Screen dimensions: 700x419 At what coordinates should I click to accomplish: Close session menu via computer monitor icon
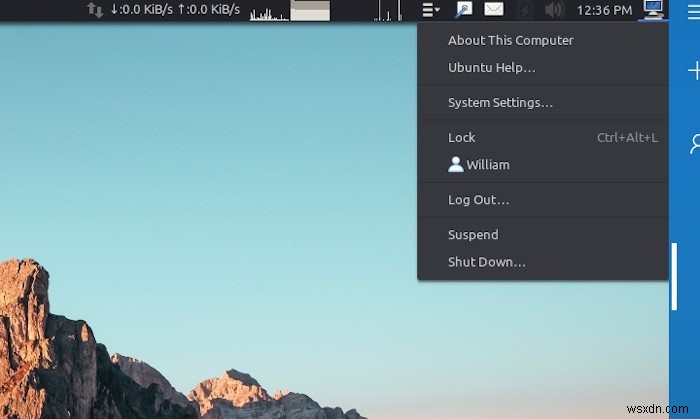pos(653,9)
